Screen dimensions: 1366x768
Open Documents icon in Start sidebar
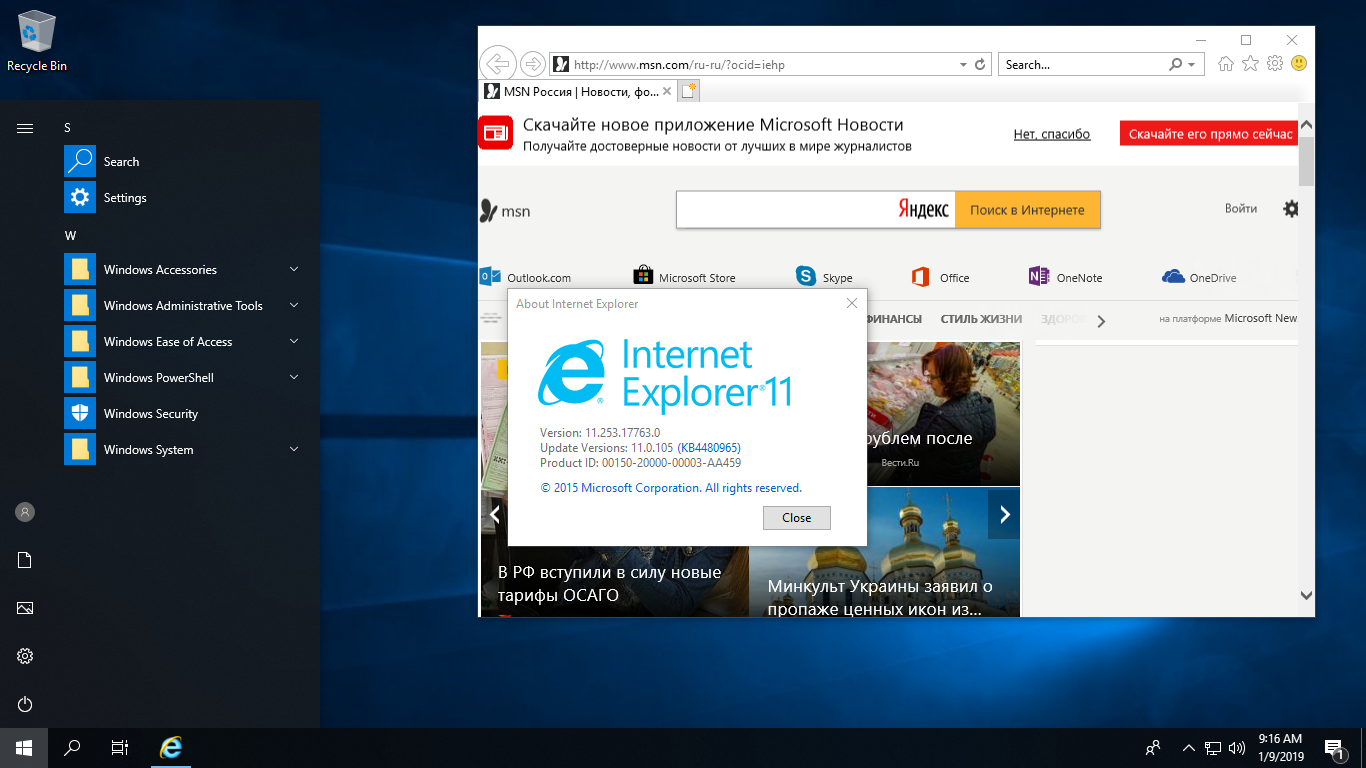click(x=25, y=560)
